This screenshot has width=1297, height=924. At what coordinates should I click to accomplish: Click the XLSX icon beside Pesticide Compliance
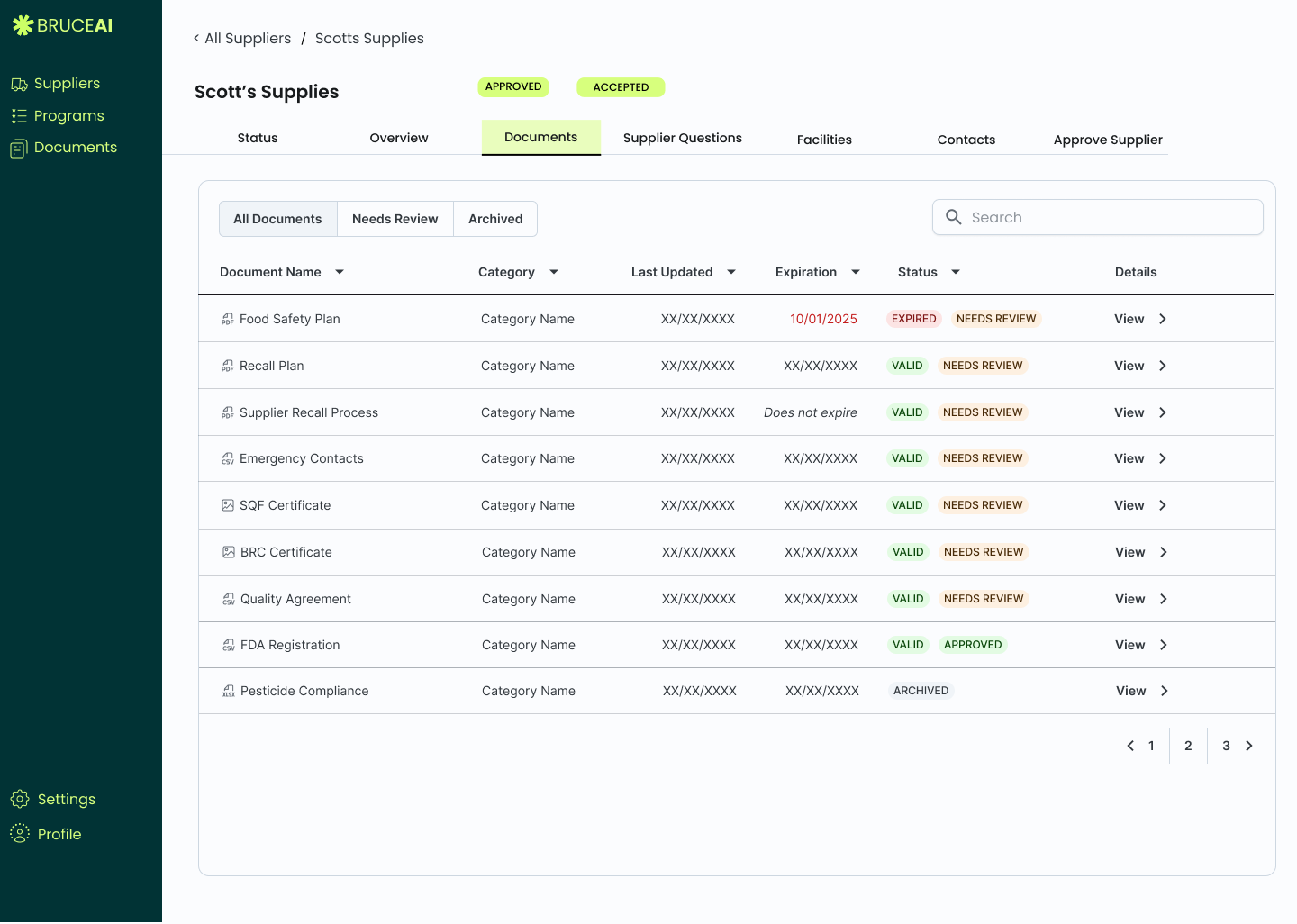point(229,692)
